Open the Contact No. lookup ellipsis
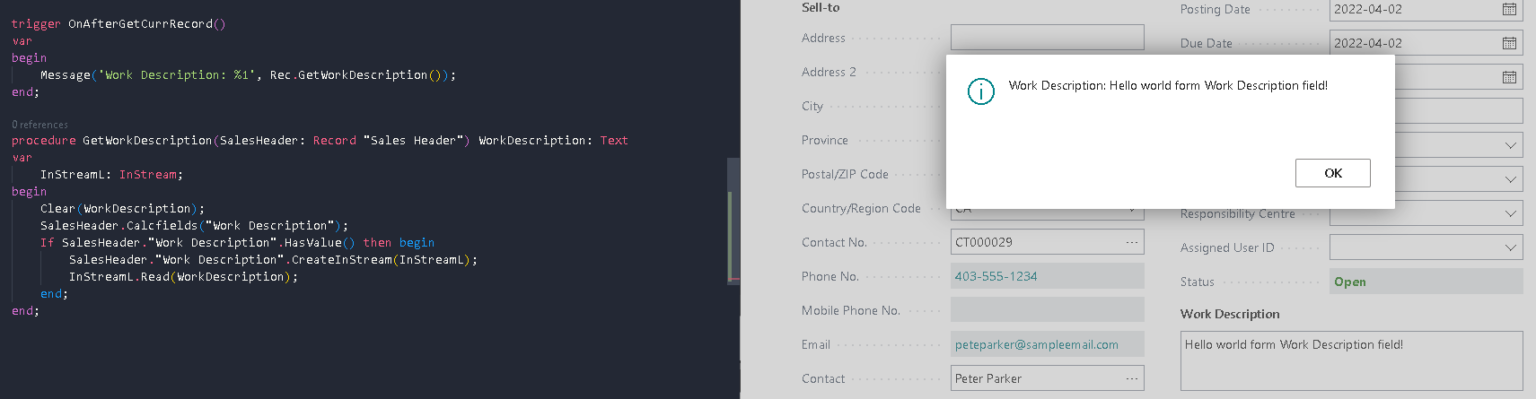Screen dimensions: 1536x399 coord(1131,242)
